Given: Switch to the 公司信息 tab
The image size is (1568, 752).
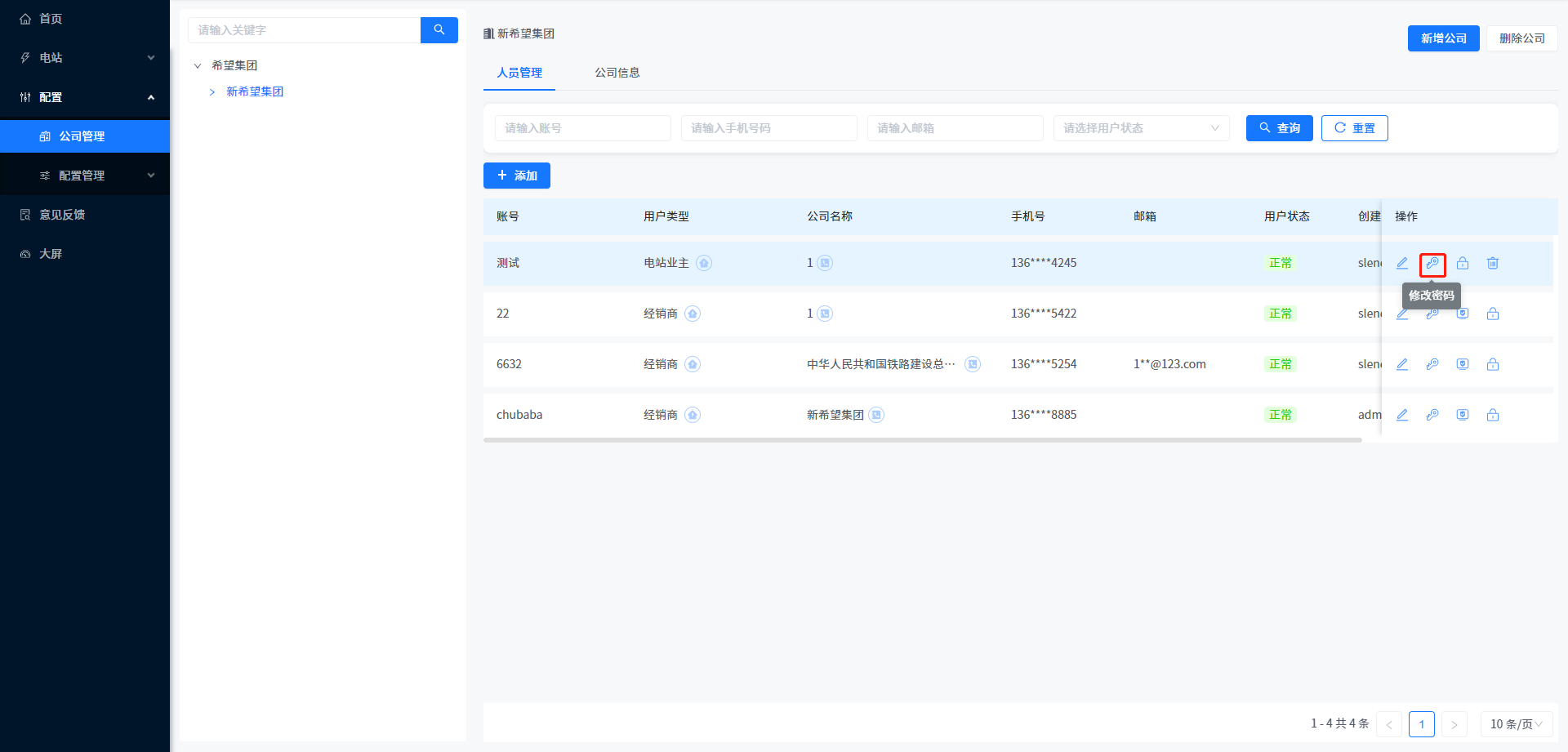Looking at the screenshot, I should pos(617,73).
